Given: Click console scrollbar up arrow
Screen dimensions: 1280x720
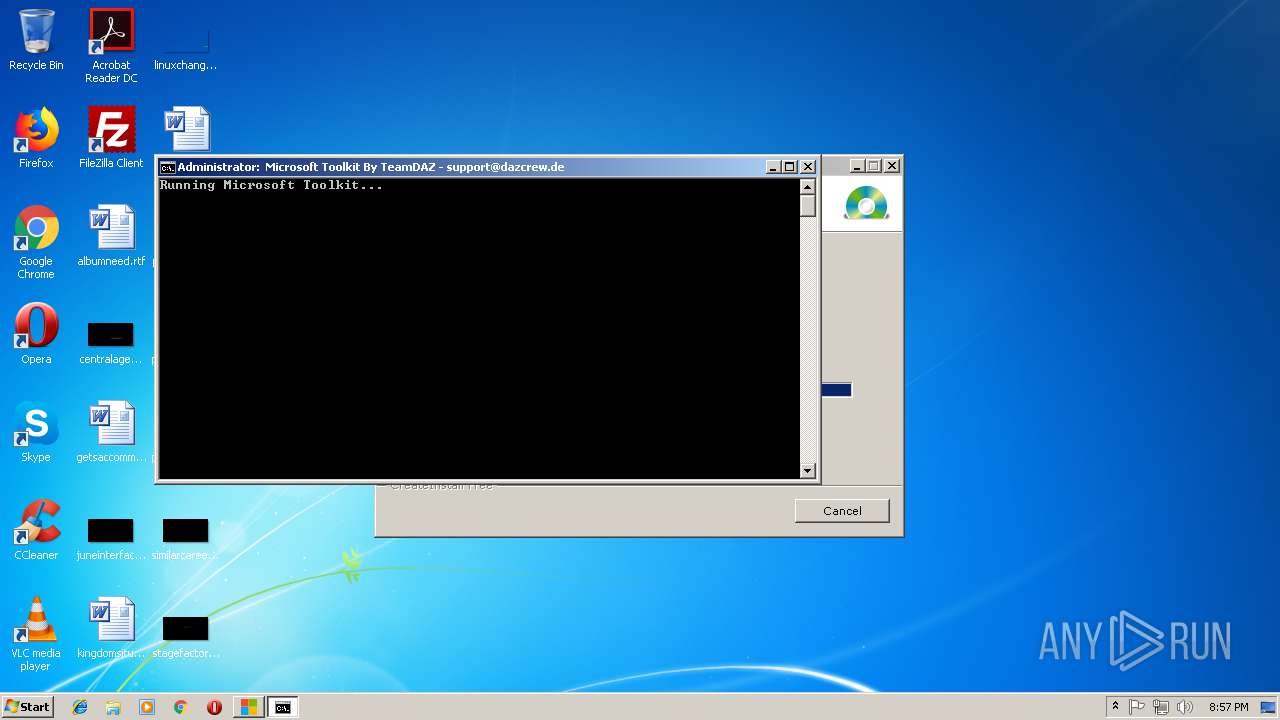Looking at the screenshot, I should [808, 187].
